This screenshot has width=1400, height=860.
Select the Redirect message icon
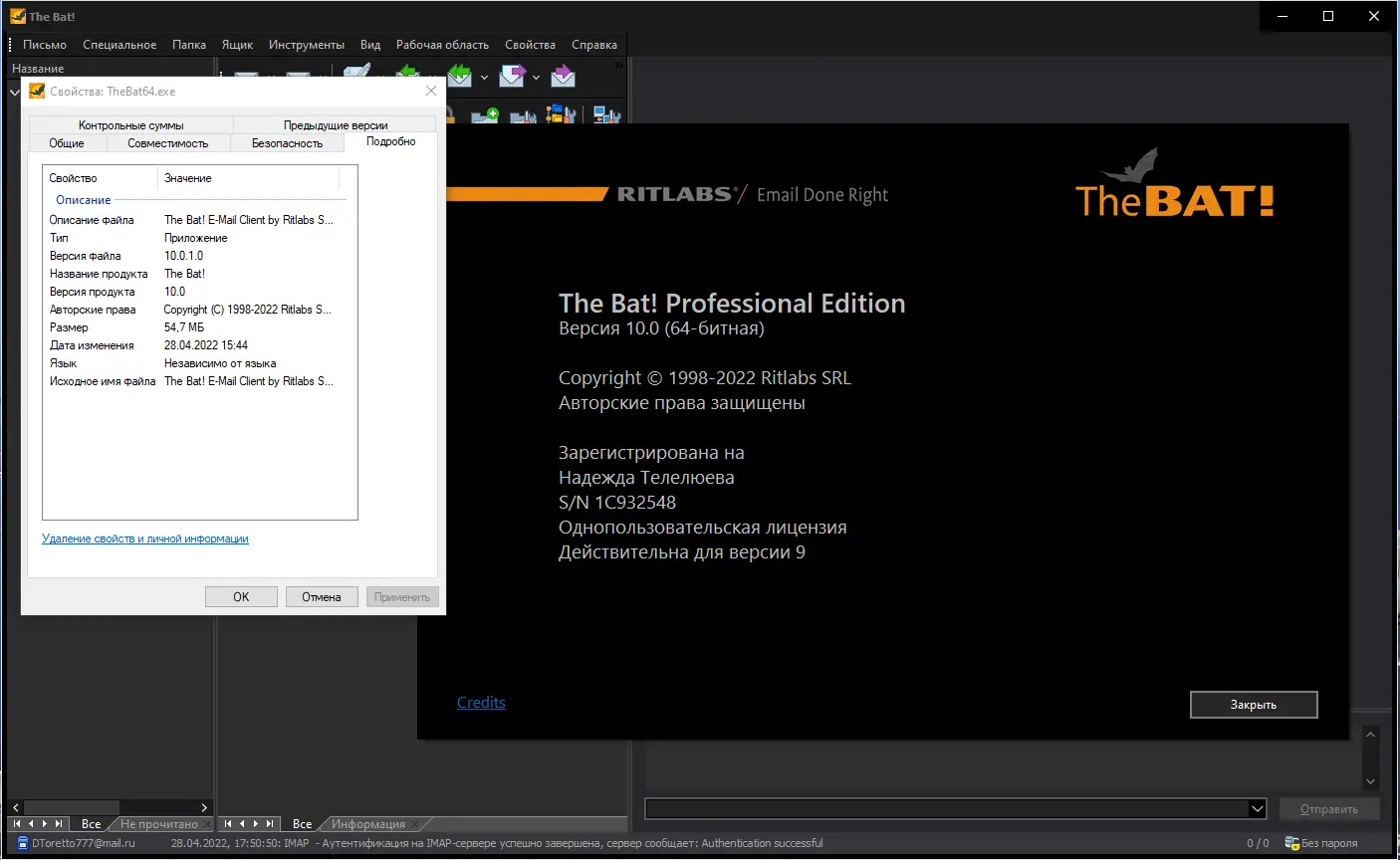tap(563, 74)
